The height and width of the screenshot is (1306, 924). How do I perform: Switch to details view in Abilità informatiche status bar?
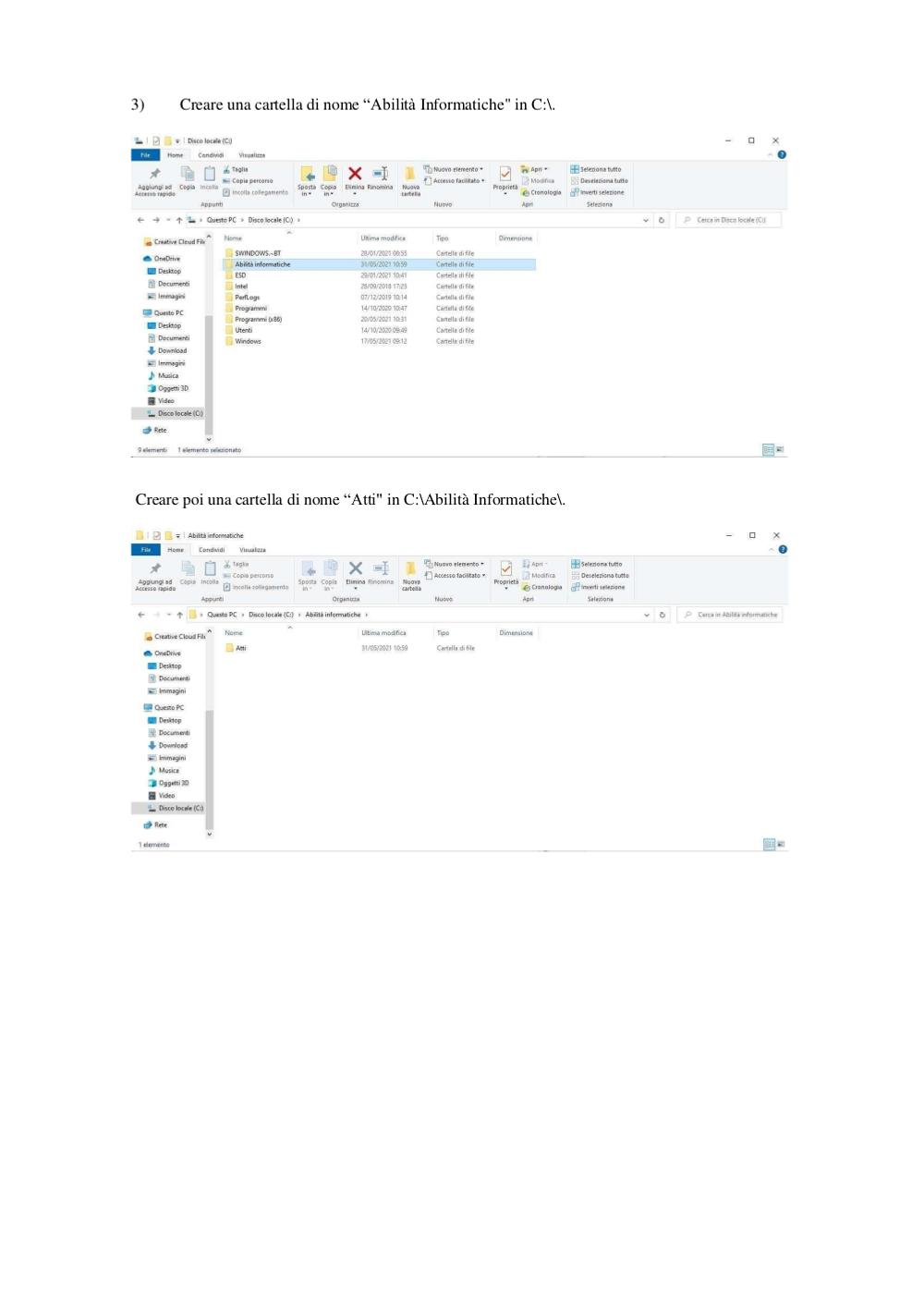(769, 844)
